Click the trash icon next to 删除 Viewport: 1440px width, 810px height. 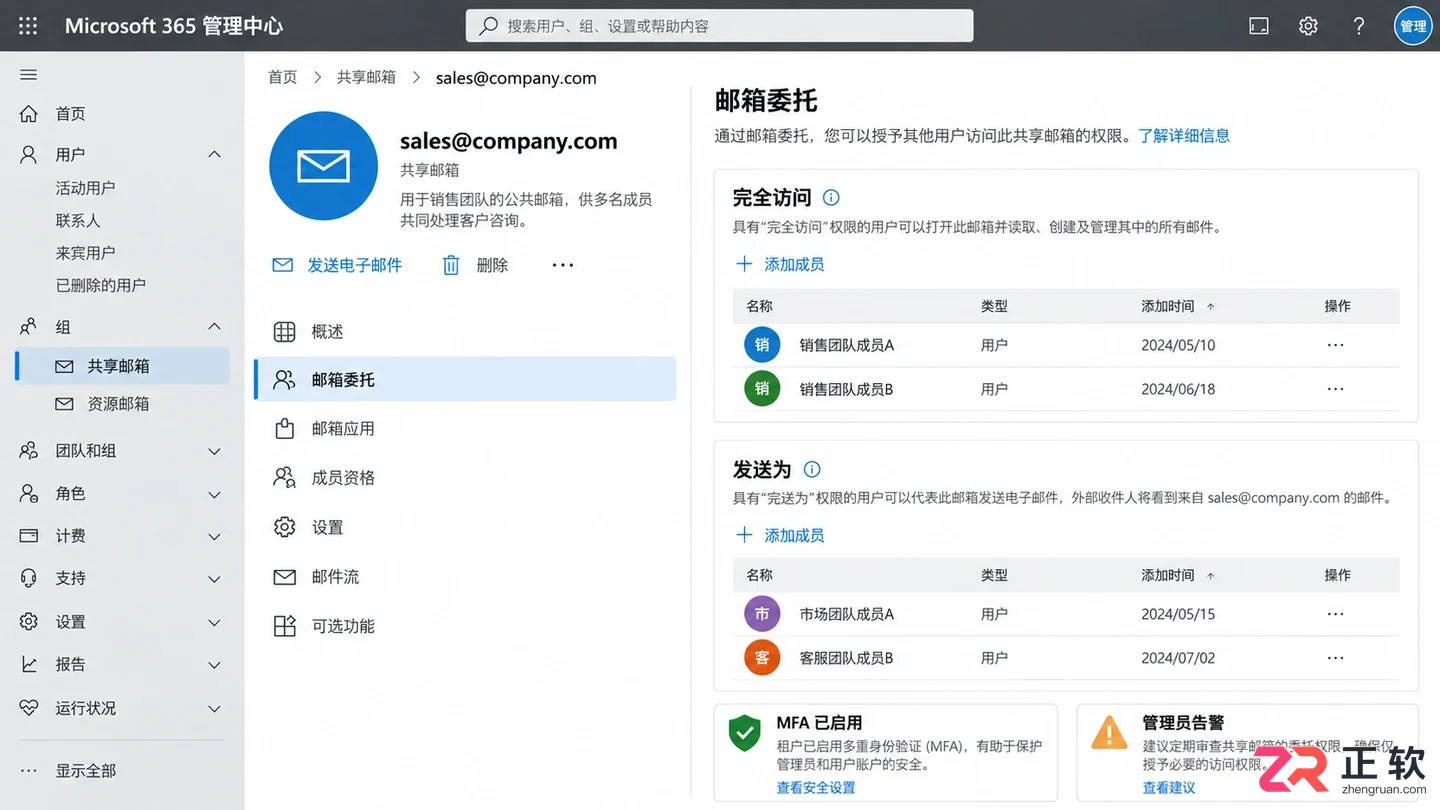click(x=451, y=265)
